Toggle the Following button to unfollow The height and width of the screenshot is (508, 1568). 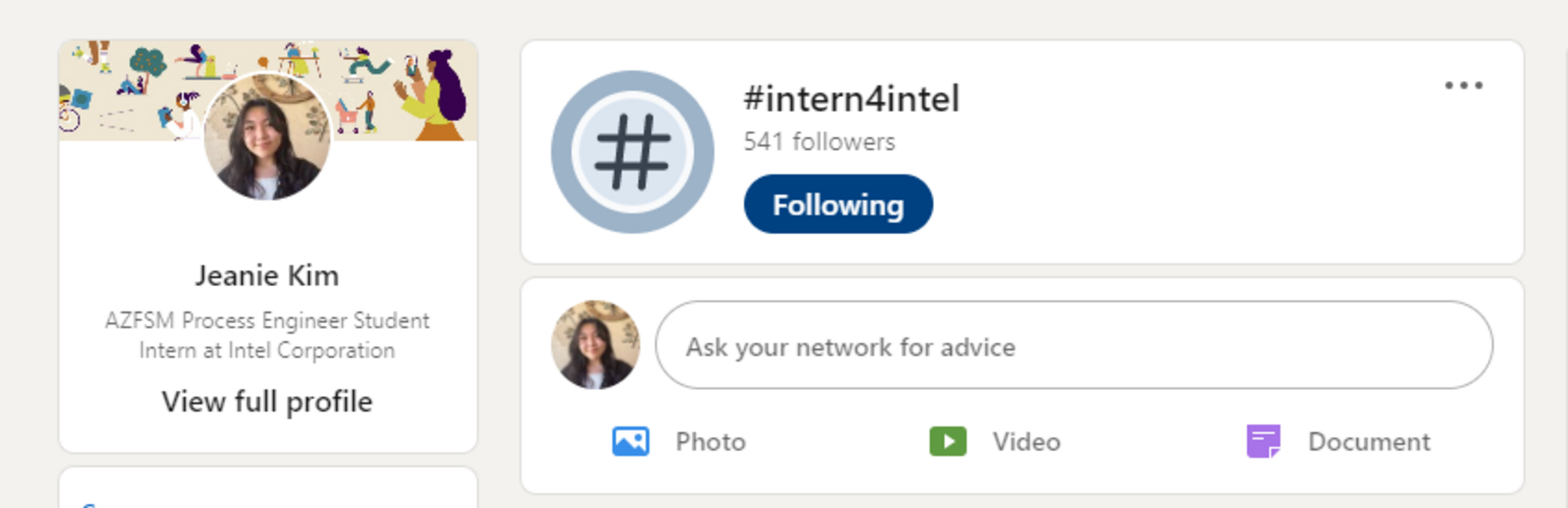[x=838, y=204]
